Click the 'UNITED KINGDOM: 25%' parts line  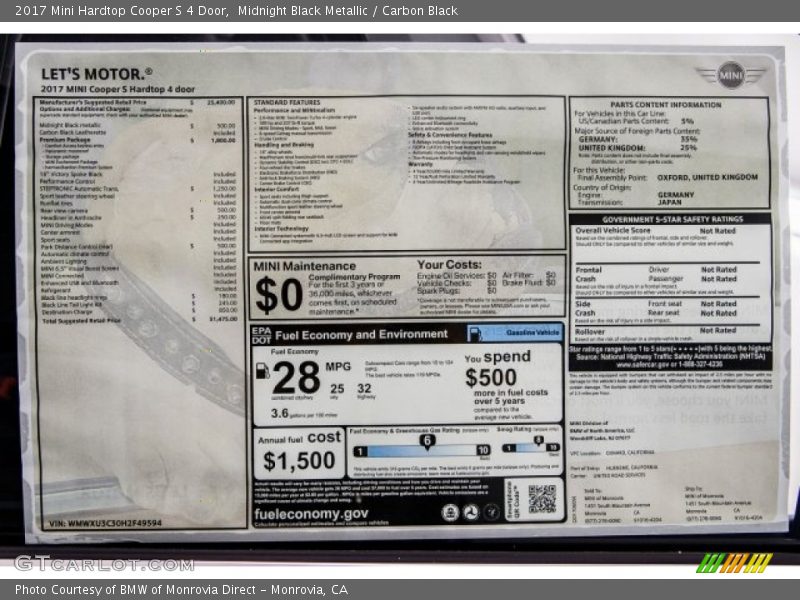coord(637,147)
